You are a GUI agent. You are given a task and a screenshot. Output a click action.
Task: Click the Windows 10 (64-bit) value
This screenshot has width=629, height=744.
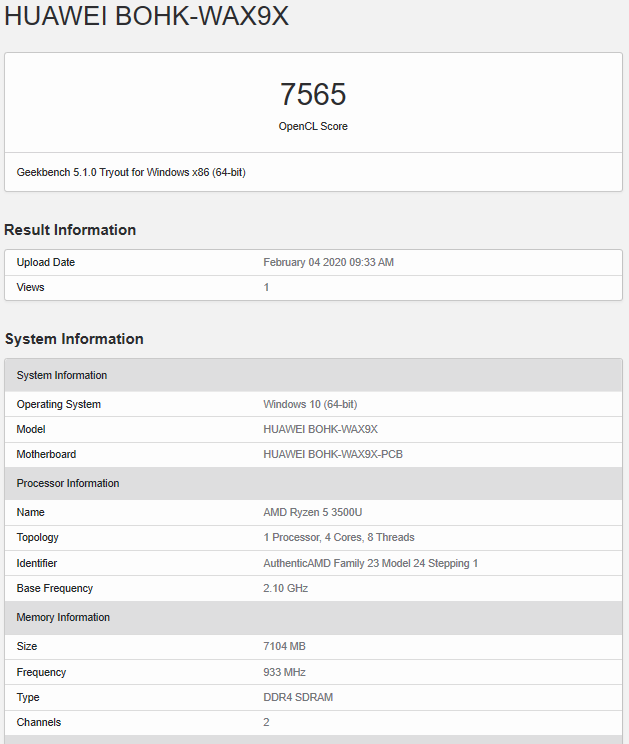click(x=310, y=404)
